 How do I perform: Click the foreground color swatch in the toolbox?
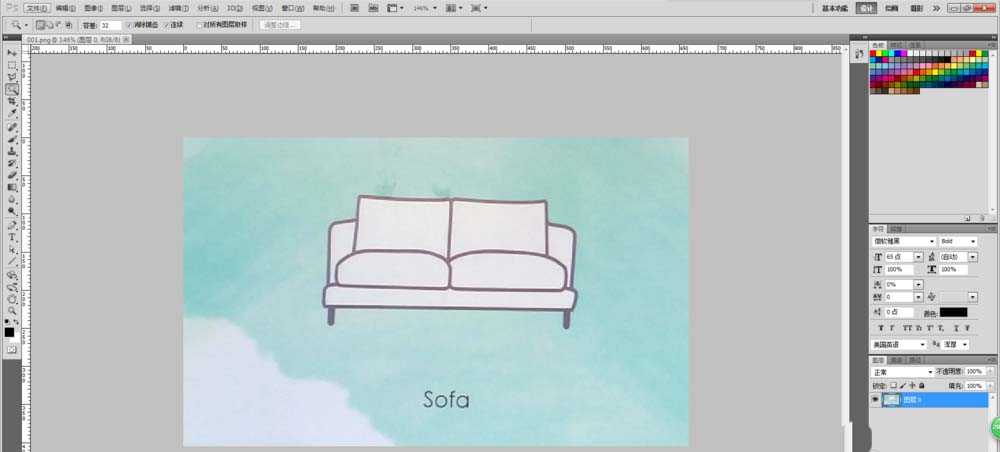(x=9, y=331)
